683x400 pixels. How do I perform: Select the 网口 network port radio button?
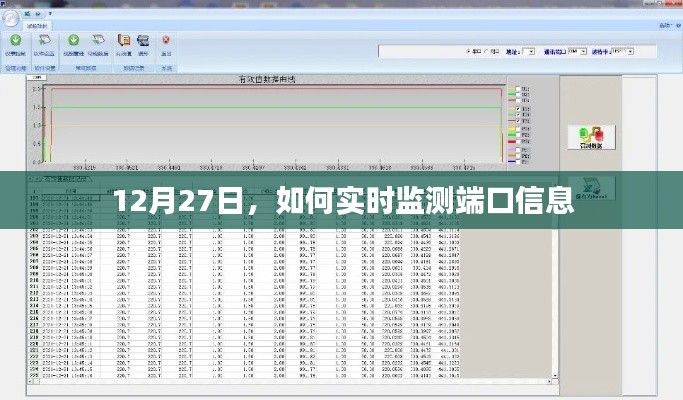(x=487, y=51)
